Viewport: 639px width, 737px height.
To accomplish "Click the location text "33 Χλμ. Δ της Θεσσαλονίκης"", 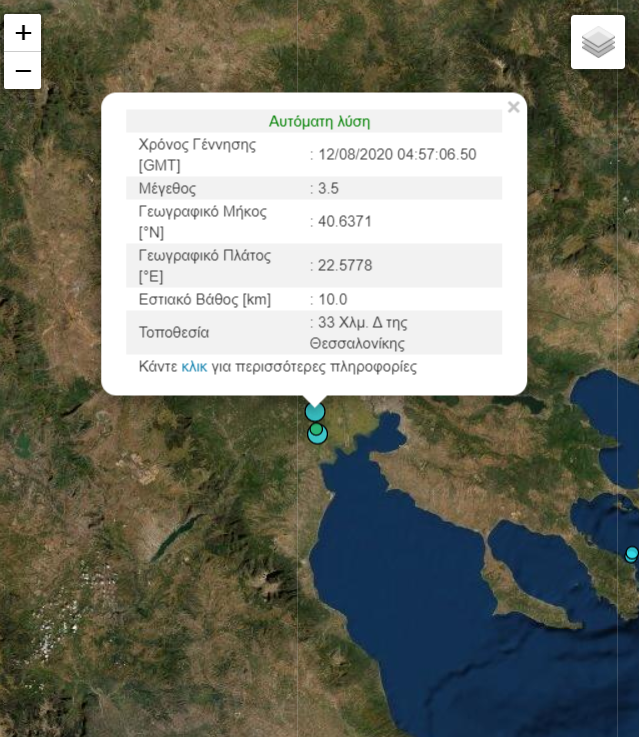I will 362,332.
